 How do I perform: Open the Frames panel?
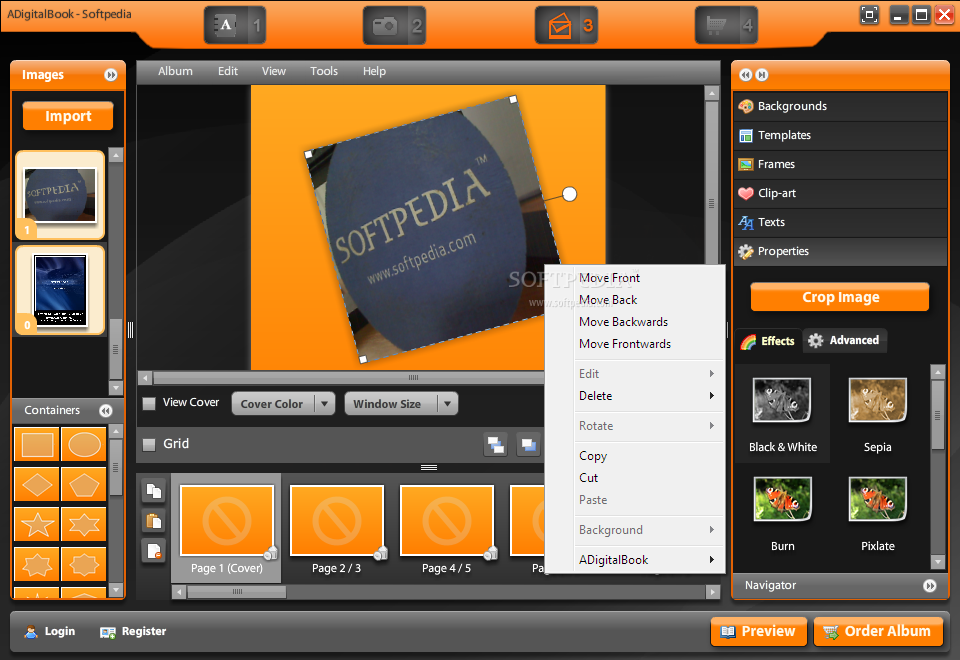(840, 164)
